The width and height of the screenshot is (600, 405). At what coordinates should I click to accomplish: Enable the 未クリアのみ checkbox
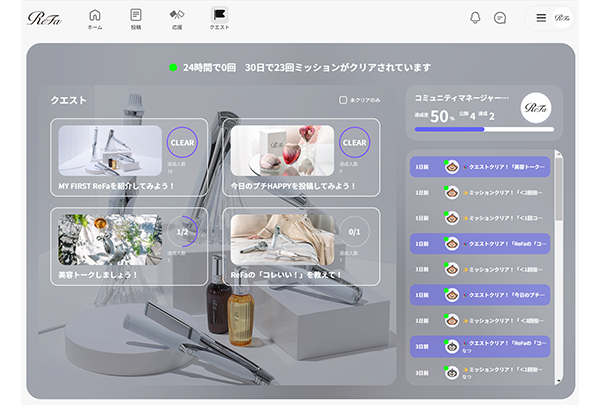coord(343,100)
